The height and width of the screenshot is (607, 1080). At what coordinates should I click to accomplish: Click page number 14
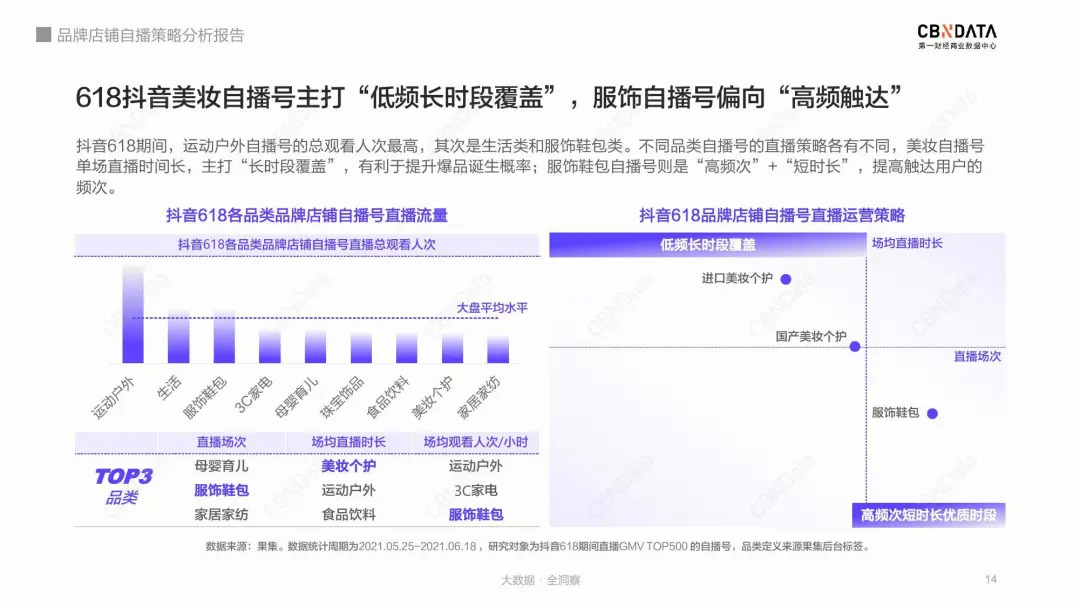(x=990, y=579)
